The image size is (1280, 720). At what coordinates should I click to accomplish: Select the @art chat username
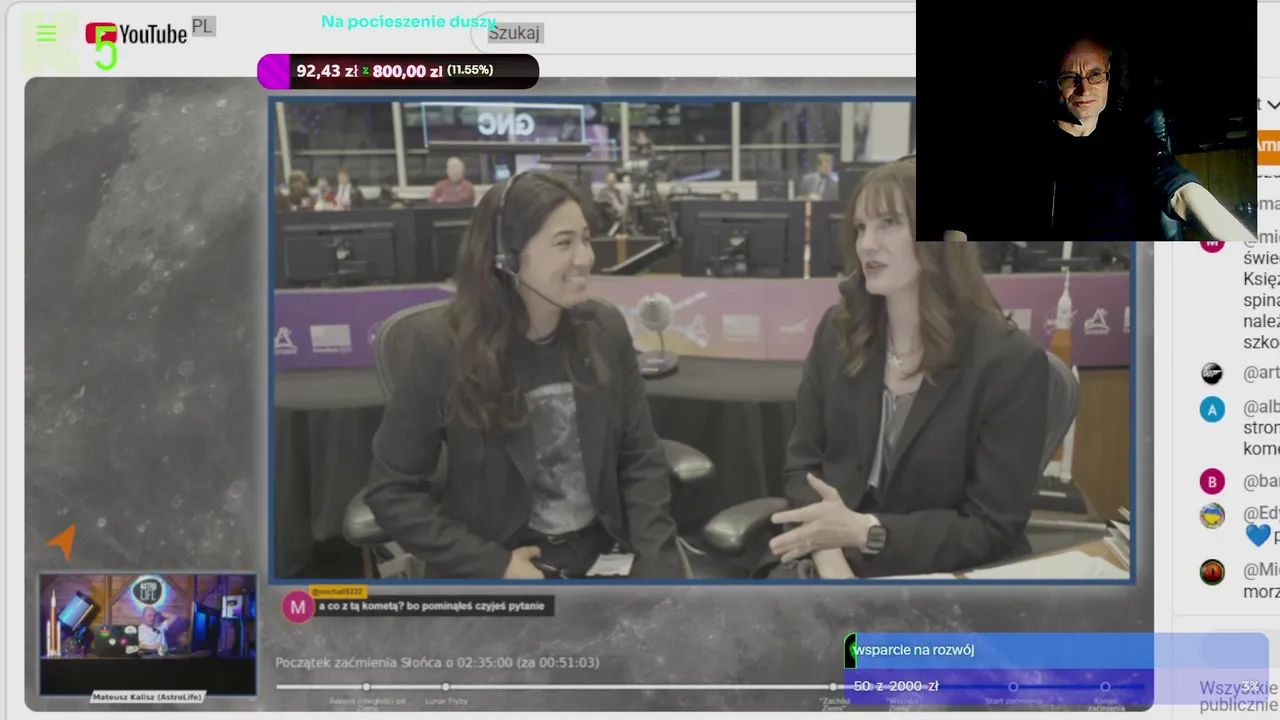pos(1261,373)
